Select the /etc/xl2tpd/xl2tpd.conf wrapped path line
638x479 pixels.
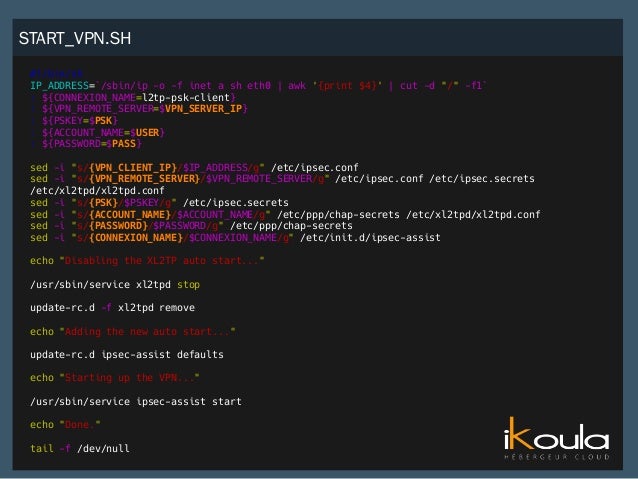[x=97, y=190]
